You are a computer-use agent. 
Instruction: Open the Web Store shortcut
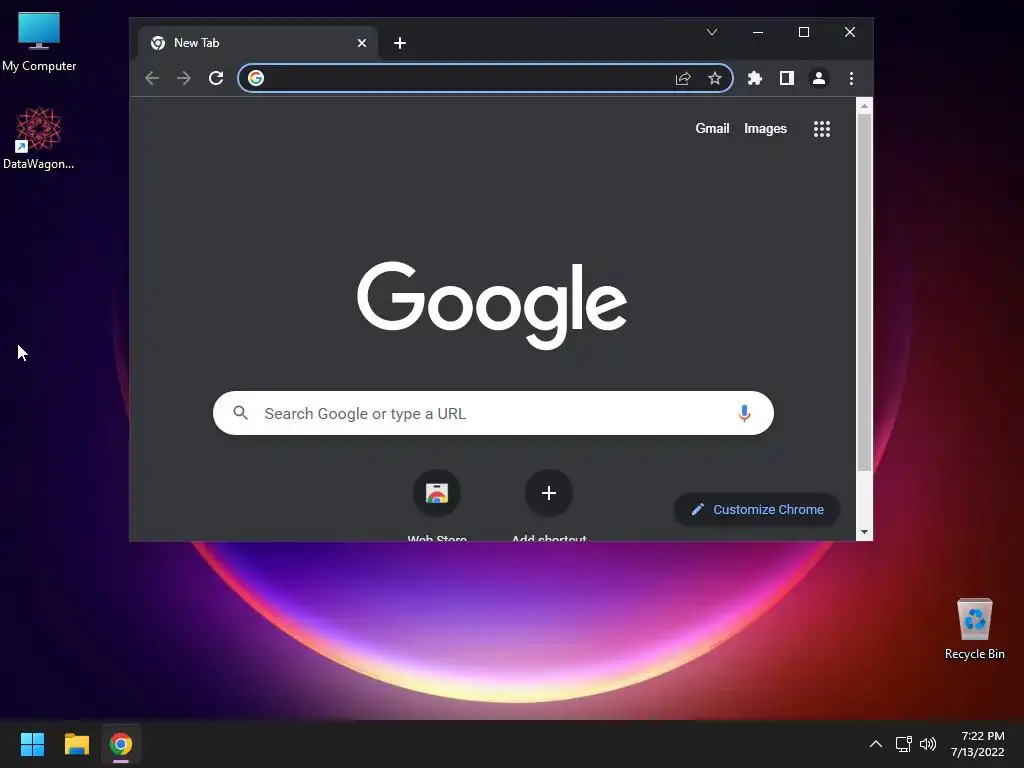[x=437, y=493]
